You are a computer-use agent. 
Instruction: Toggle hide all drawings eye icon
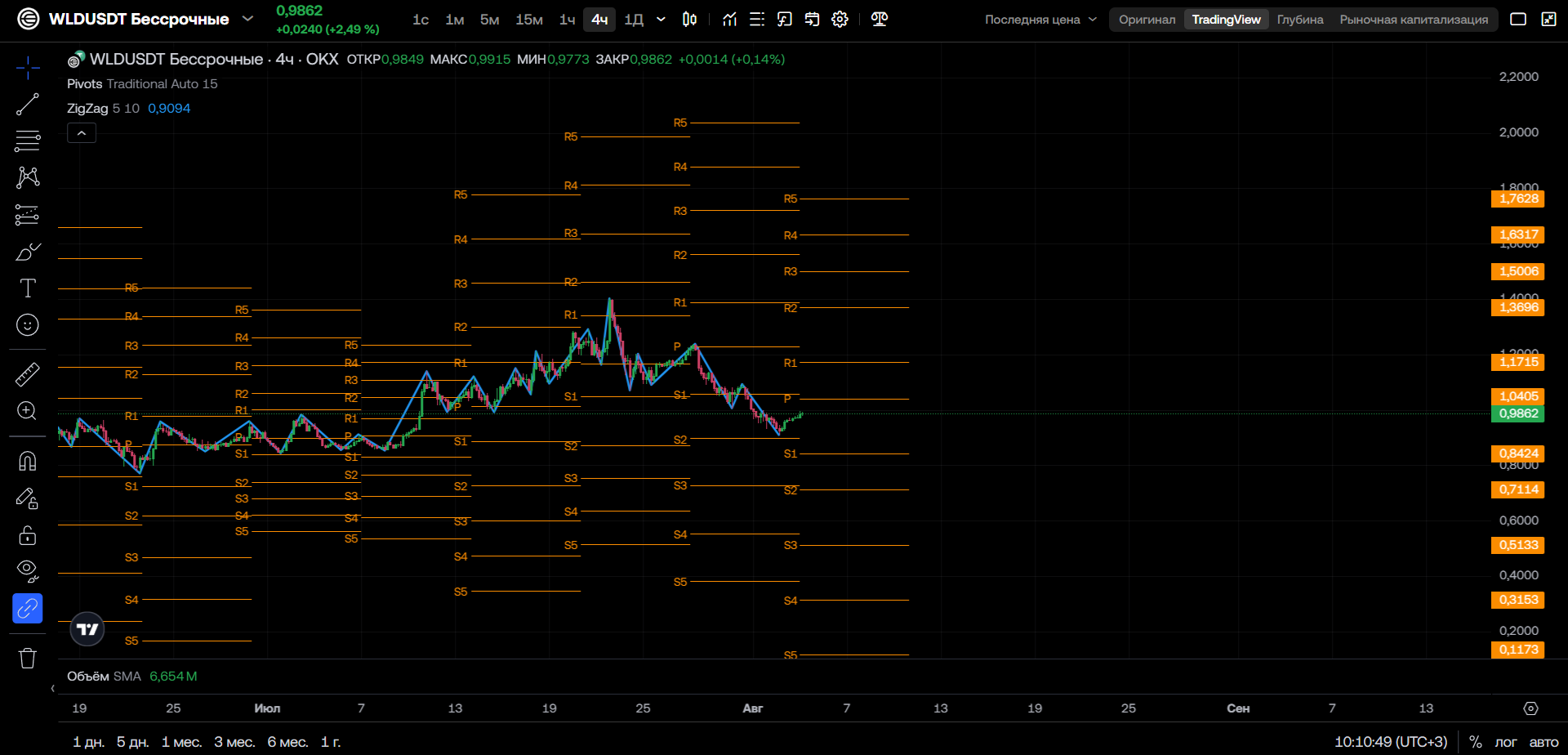coord(28,571)
